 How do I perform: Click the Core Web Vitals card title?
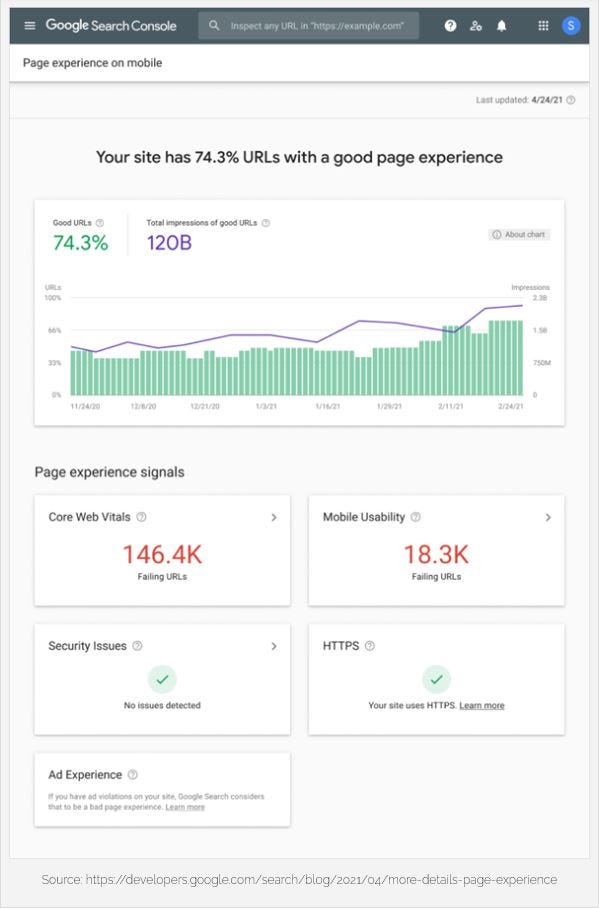click(89, 517)
